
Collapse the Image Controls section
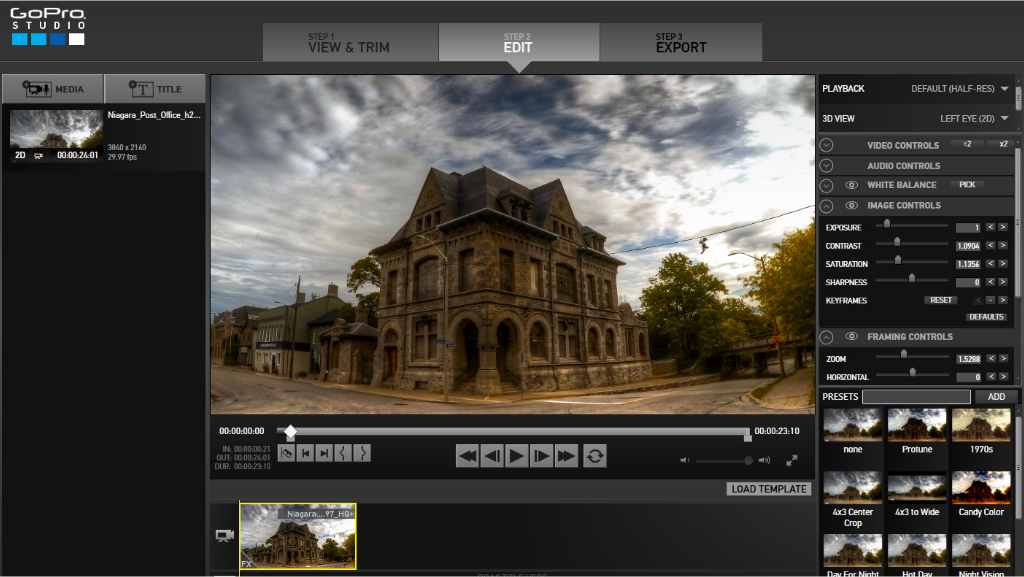pyautogui.click(x=827, y=206)
